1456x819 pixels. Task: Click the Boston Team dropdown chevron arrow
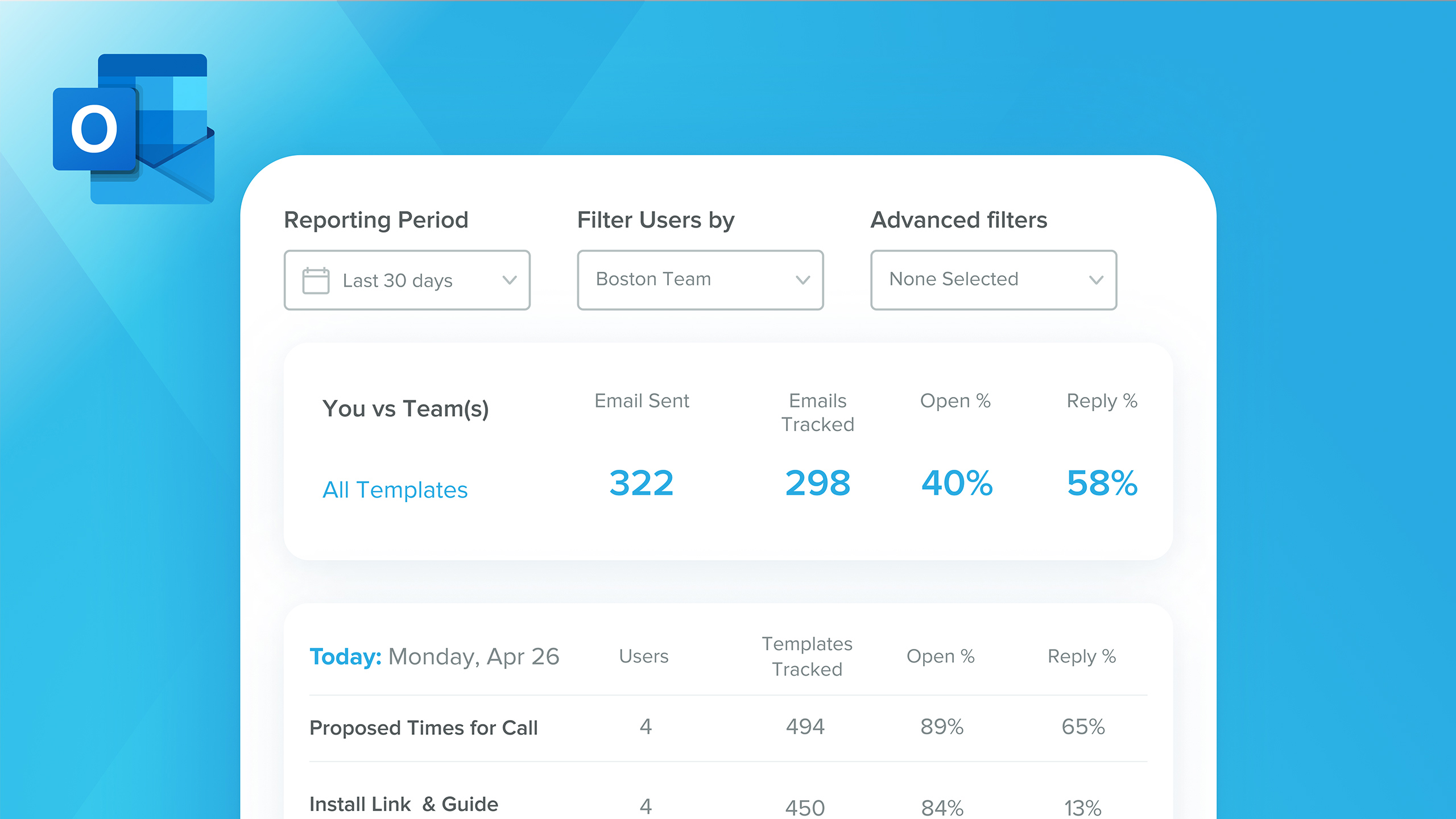803,280
